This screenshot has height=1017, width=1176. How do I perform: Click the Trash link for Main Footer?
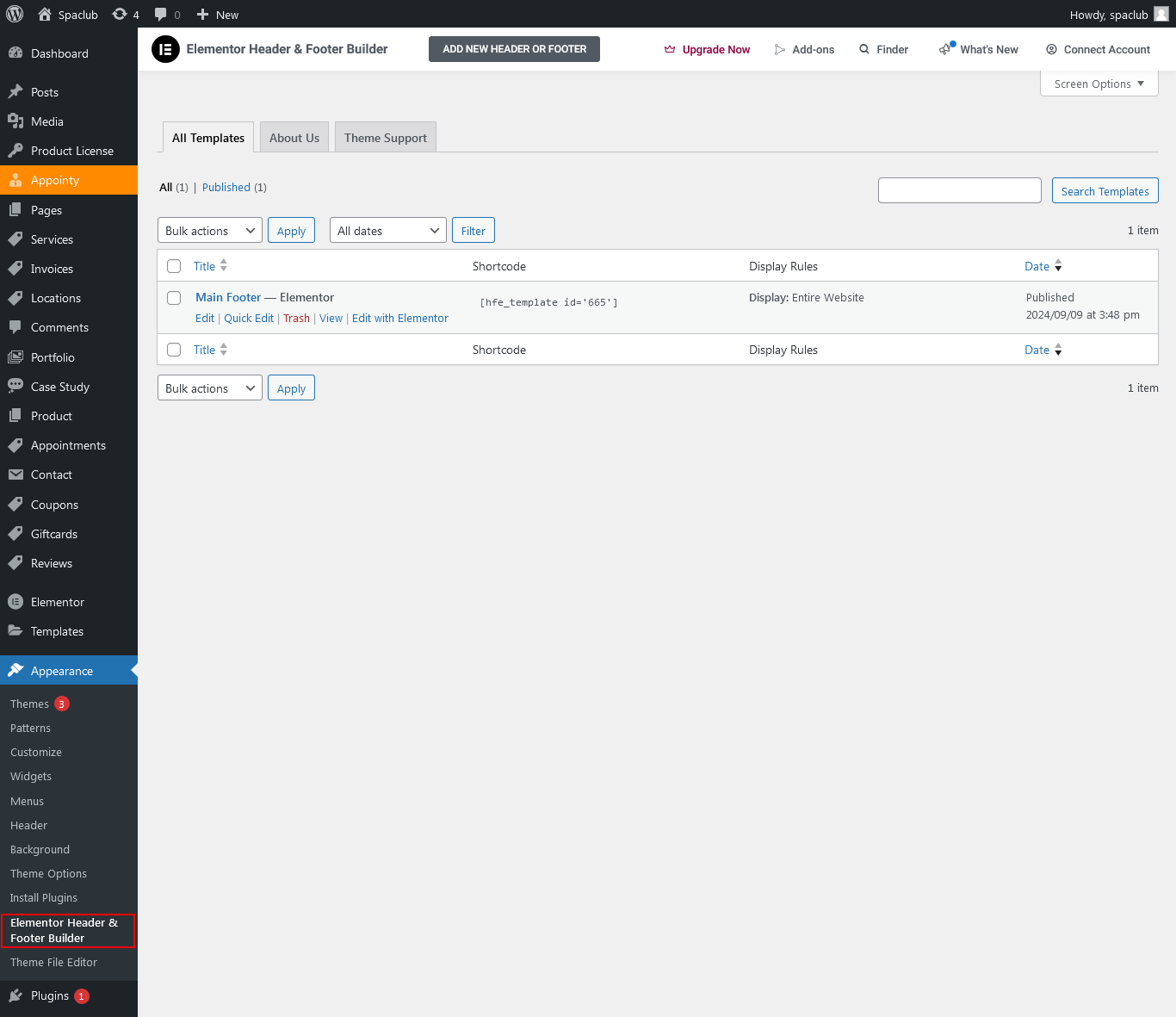tap(296, 318)
